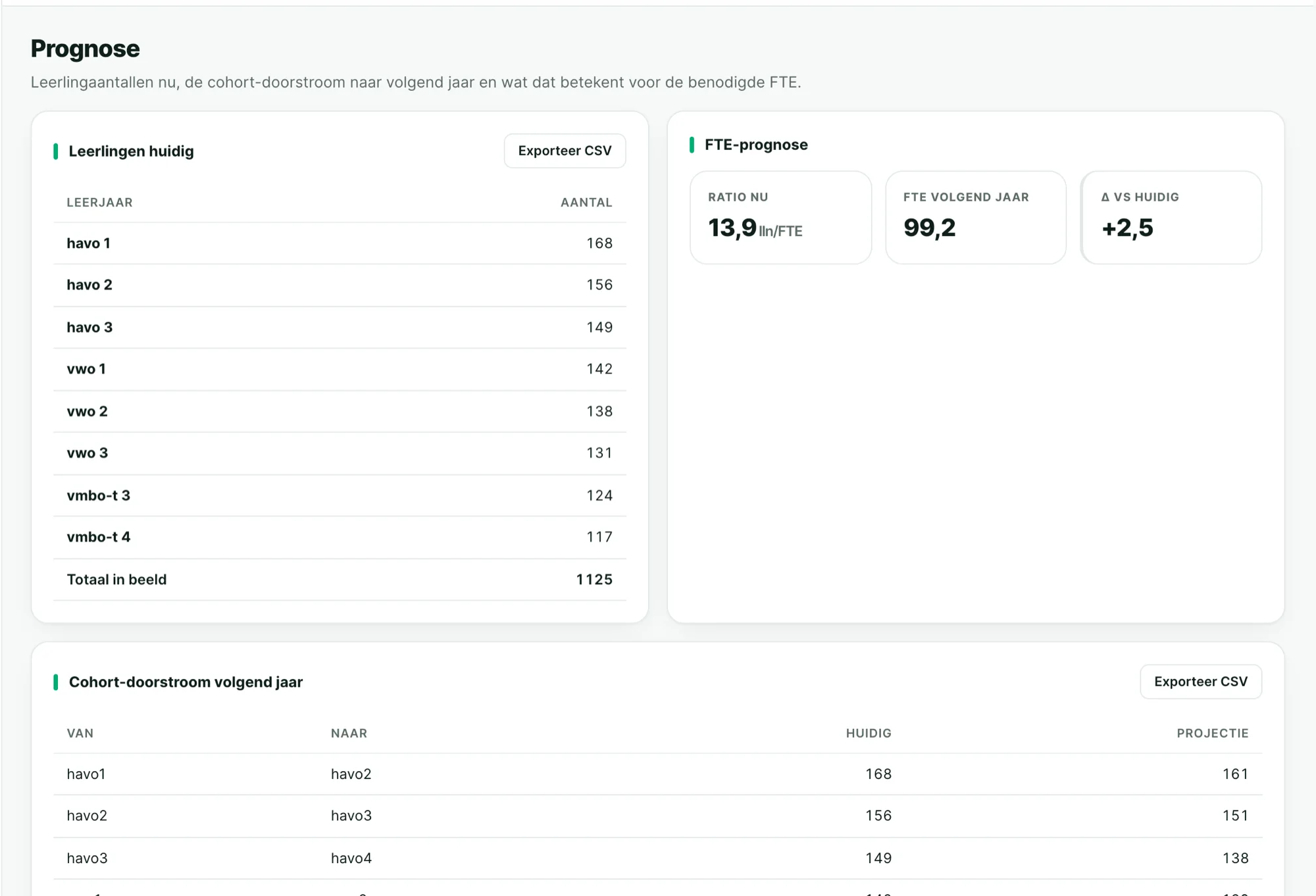The width and height of the screenshot is (1316, 896).
Task: Click the VAN column header
Action: [80, 734]
